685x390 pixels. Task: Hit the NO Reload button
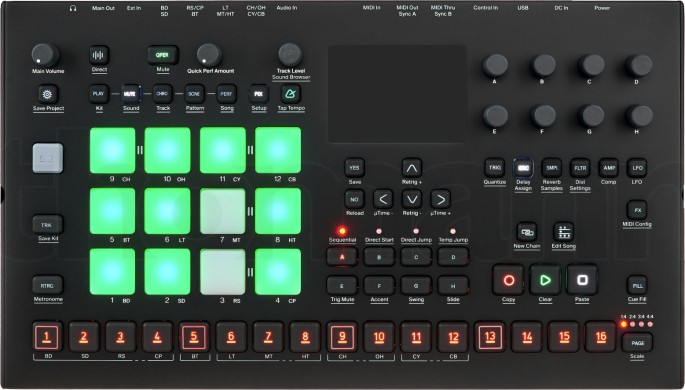354,200
